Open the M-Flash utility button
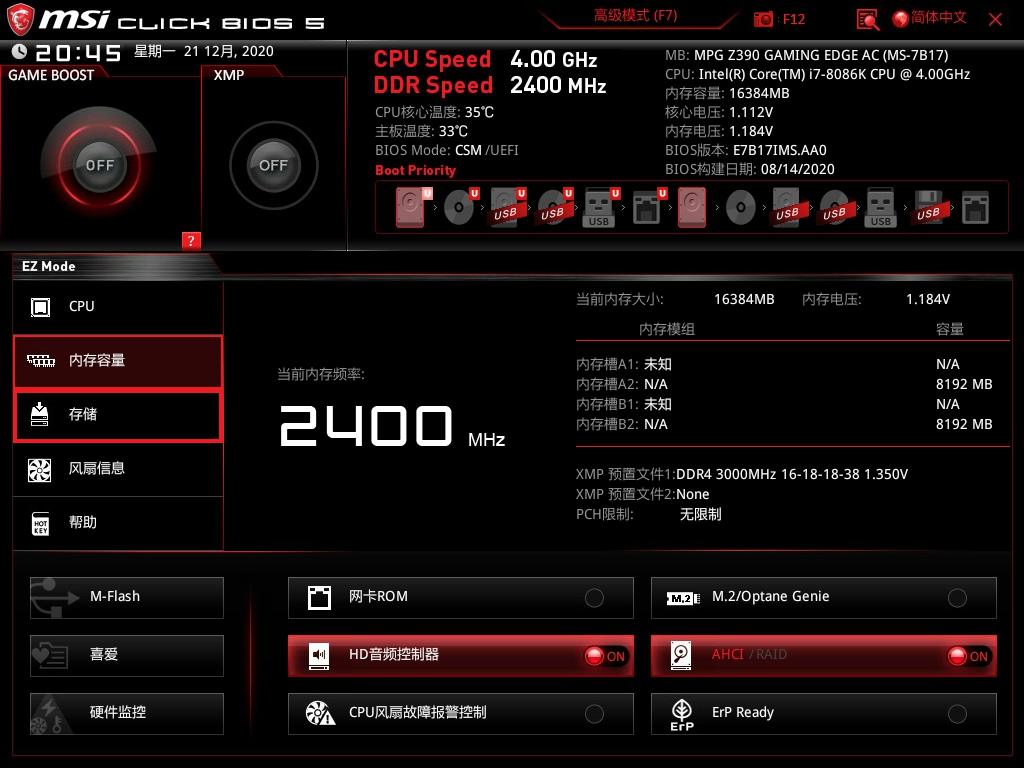1024x768 pixels. [127, 597]
